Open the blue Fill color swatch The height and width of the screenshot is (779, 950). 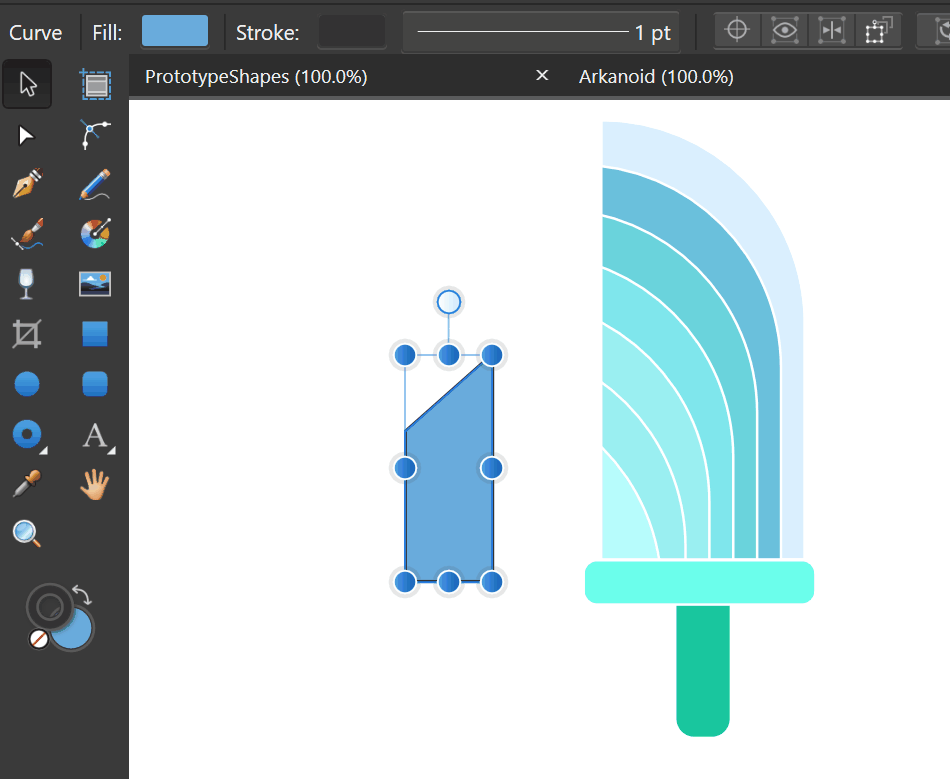(175, 31)
